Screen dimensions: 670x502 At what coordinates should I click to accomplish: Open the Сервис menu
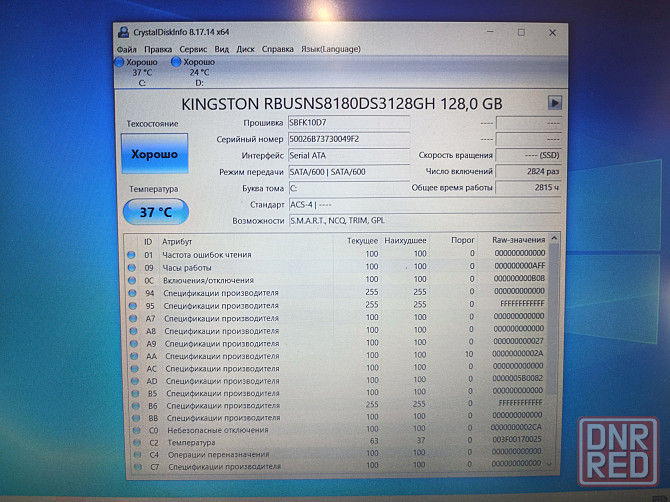click(193, 49)
